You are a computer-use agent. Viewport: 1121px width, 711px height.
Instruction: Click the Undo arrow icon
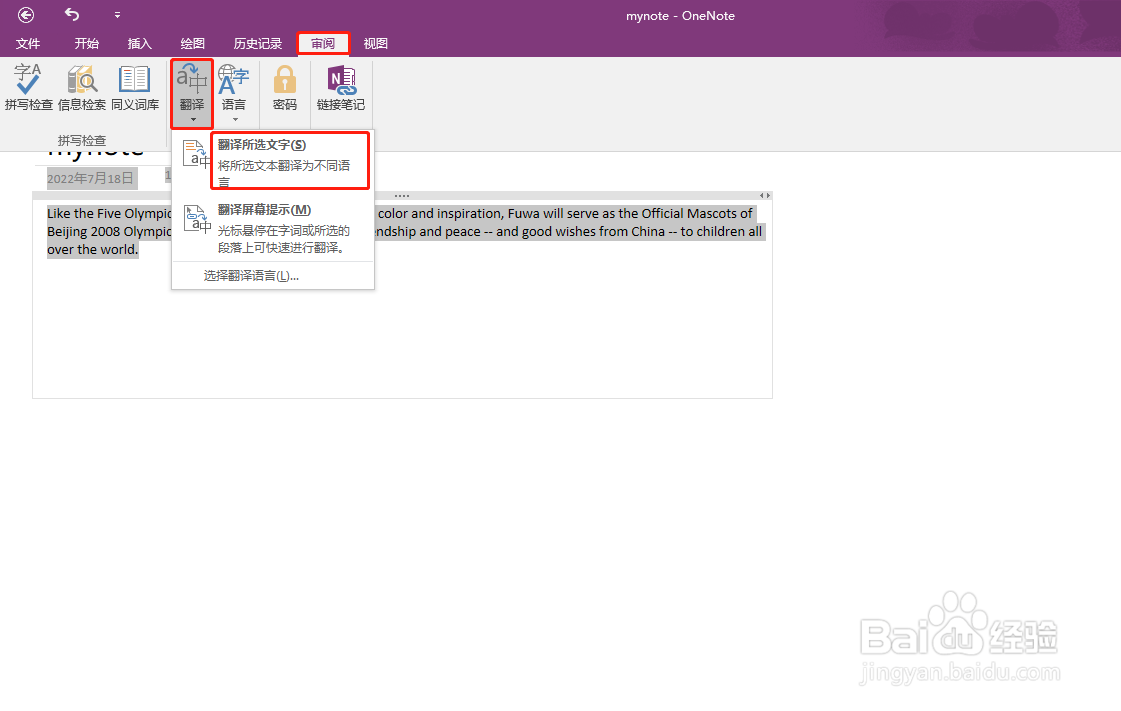point(71,14)
